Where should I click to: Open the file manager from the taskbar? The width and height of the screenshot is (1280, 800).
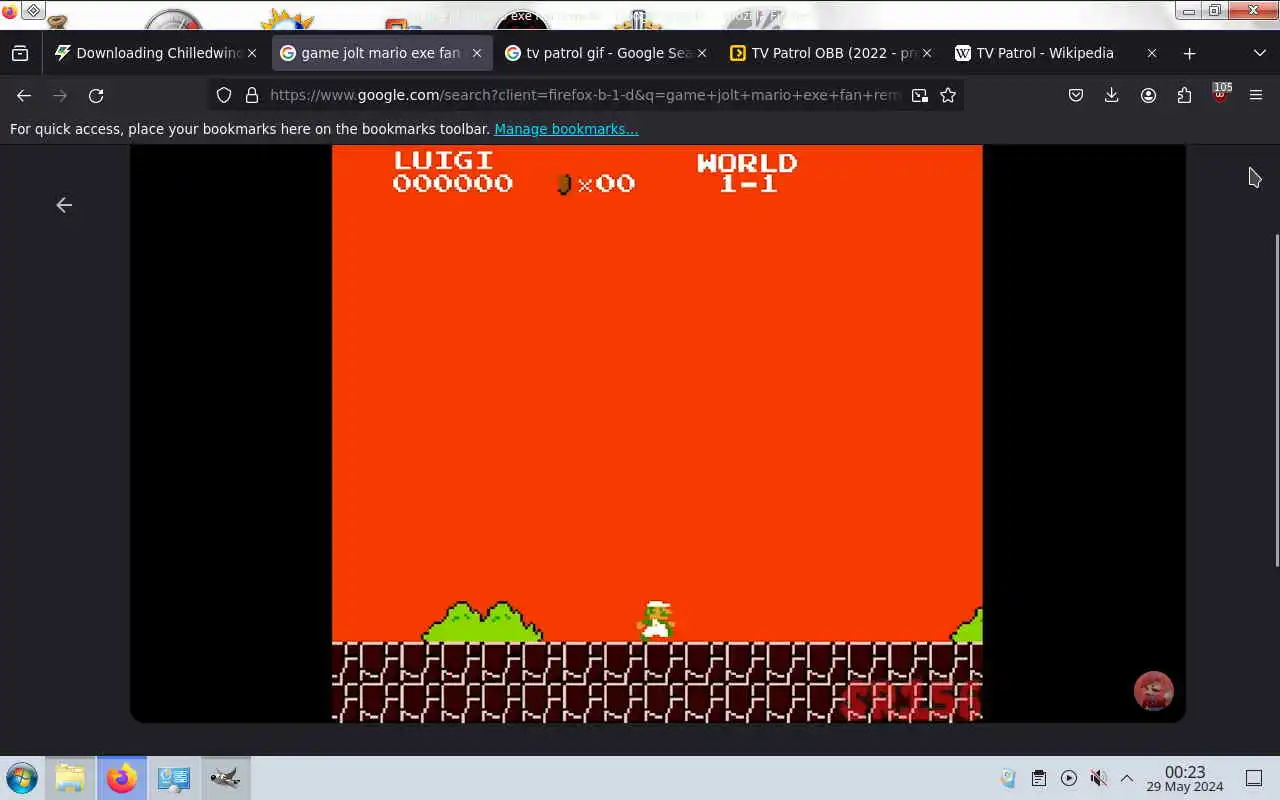pos(70,778)
